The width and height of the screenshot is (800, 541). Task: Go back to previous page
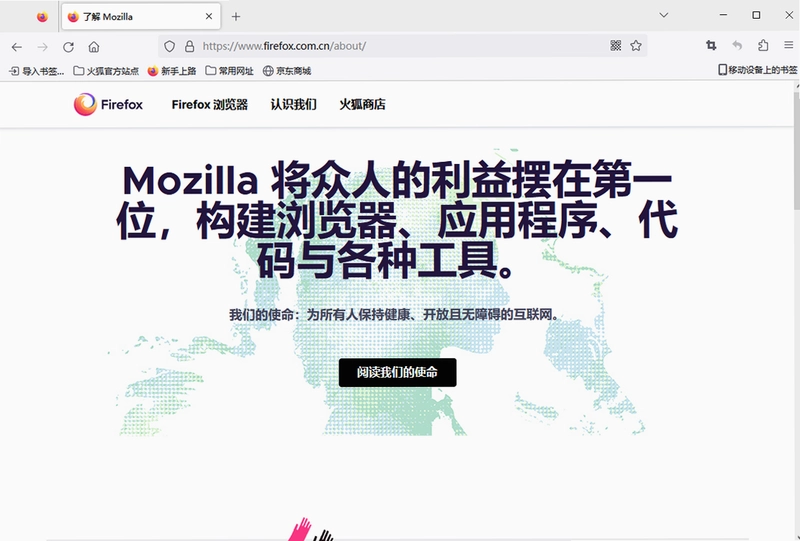[17, 47]
